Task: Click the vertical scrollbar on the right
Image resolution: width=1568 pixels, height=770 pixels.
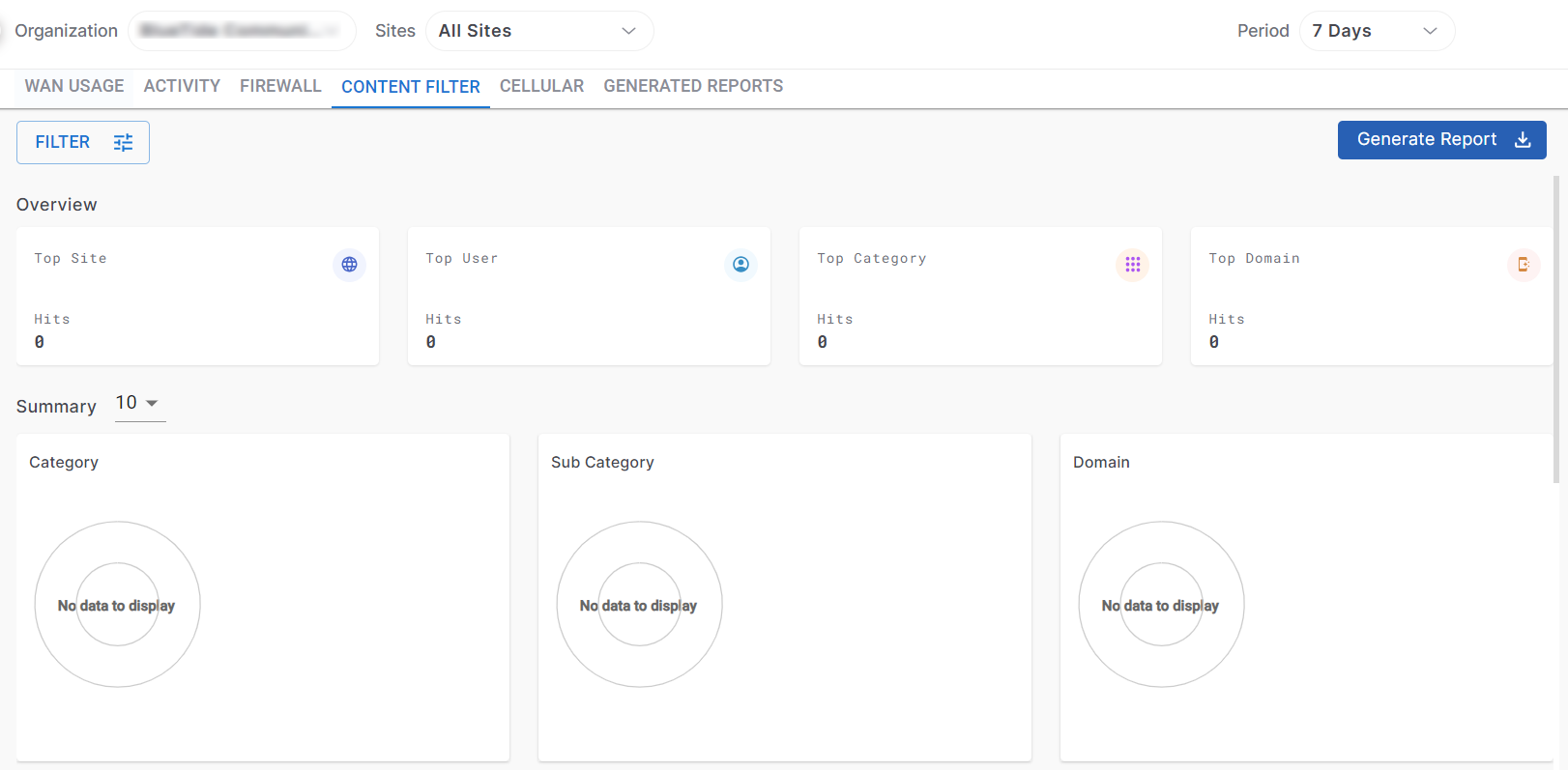Action: (x=1555, y=328)
